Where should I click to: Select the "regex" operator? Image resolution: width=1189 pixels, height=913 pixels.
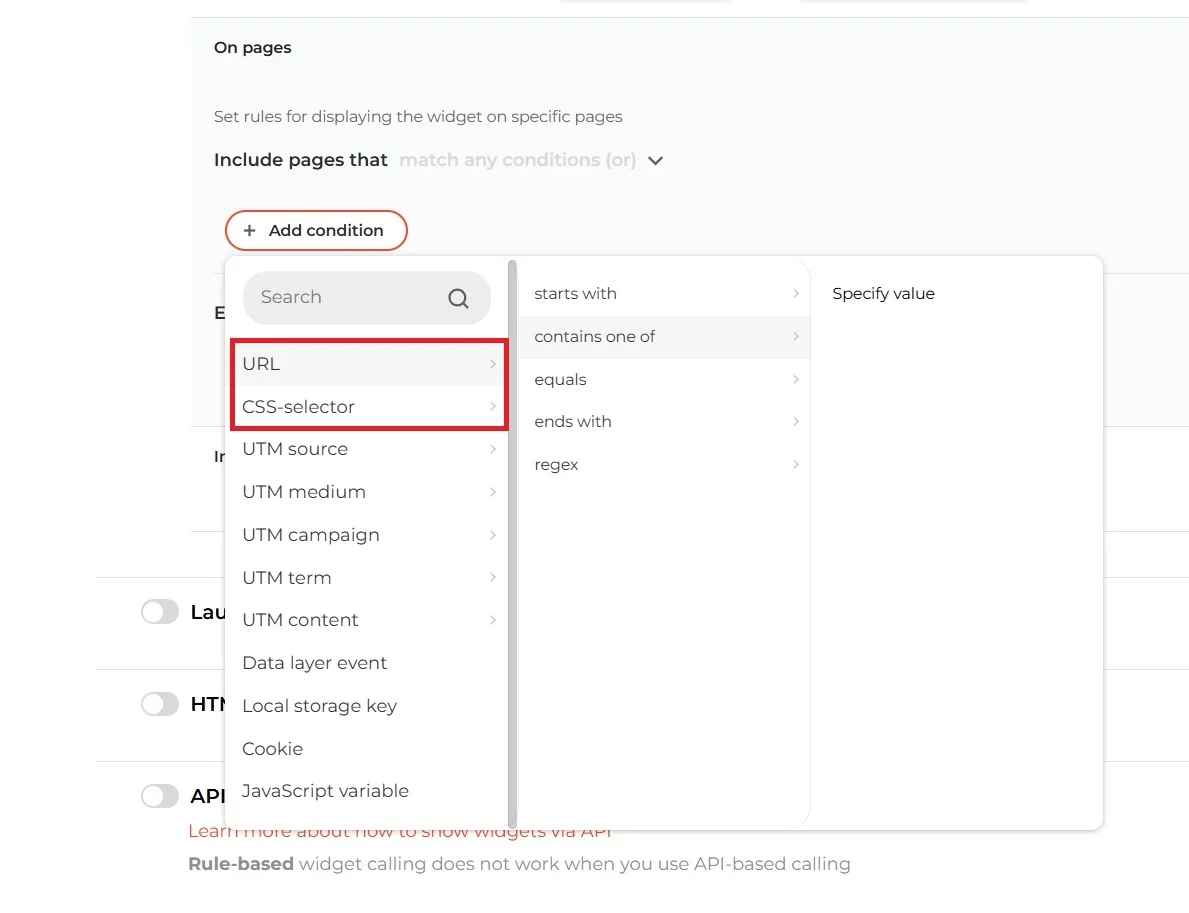click(x=556, y=464)
